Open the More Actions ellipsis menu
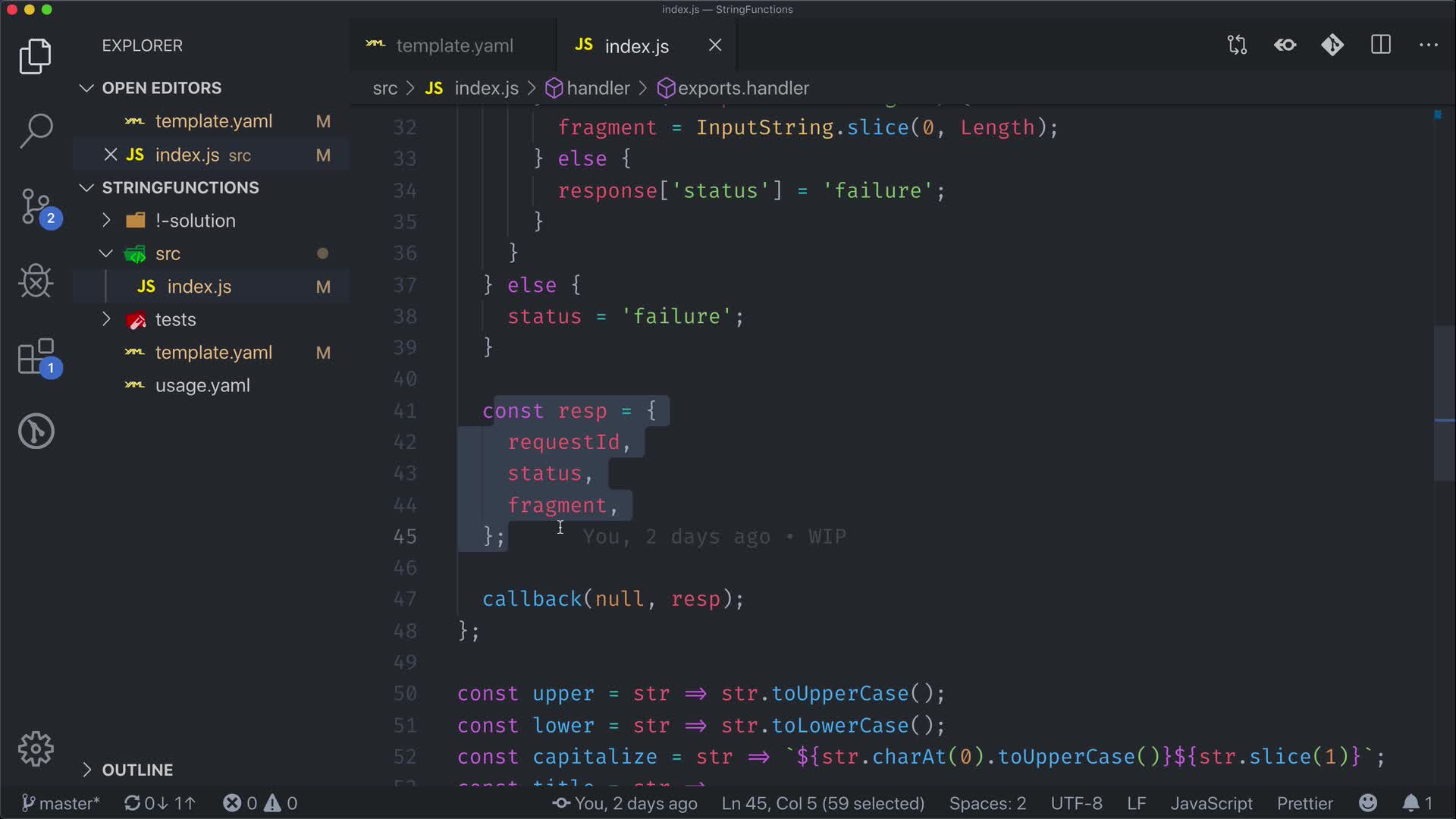This screenshot has width=1456, height=819. [1428, 45]
